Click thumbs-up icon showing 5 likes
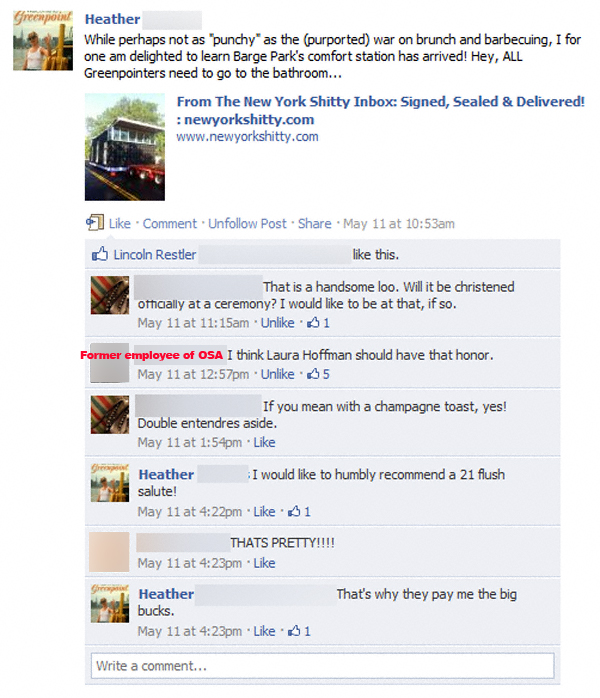The height and width of the screenshot is (698, 600). coord(313,373)
